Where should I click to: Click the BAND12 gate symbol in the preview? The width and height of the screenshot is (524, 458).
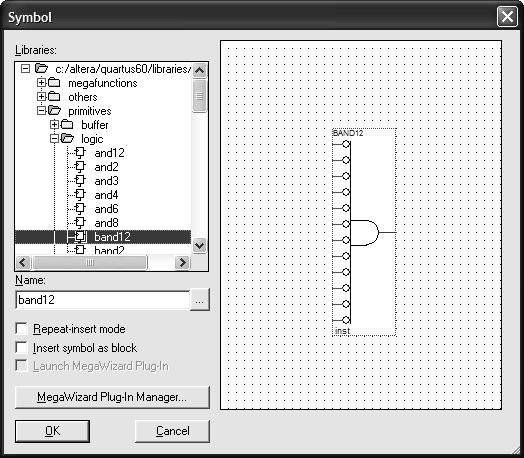(x=364, y=232)
